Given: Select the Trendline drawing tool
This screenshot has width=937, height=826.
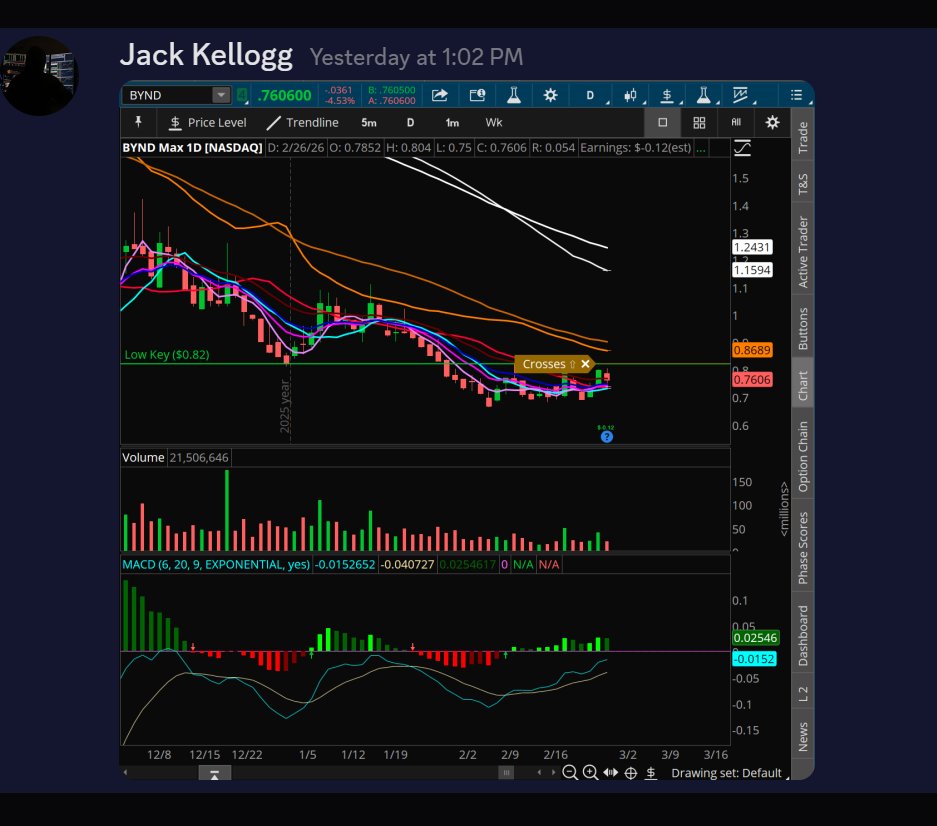Looking at the screenshot, I should [x=303, y=123].
